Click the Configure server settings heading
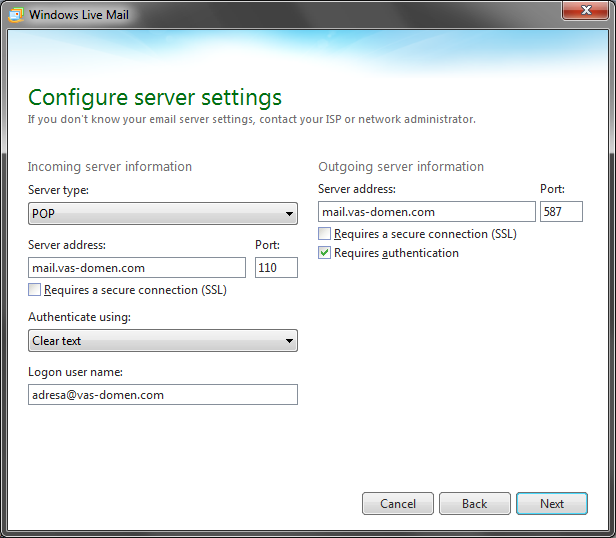This screenshot has width=616, height=538. pyautogui.click(x=155, y=98)
